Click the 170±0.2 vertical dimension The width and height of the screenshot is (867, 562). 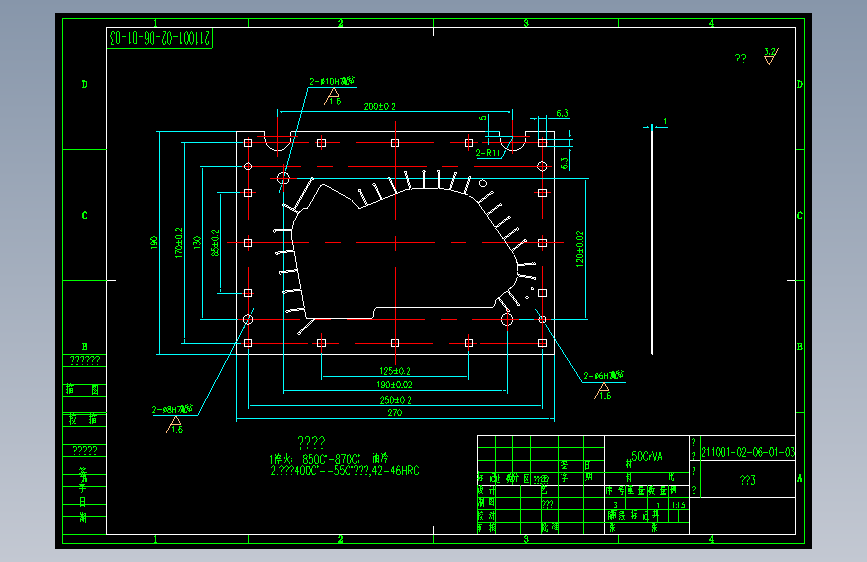click(179, 242)
